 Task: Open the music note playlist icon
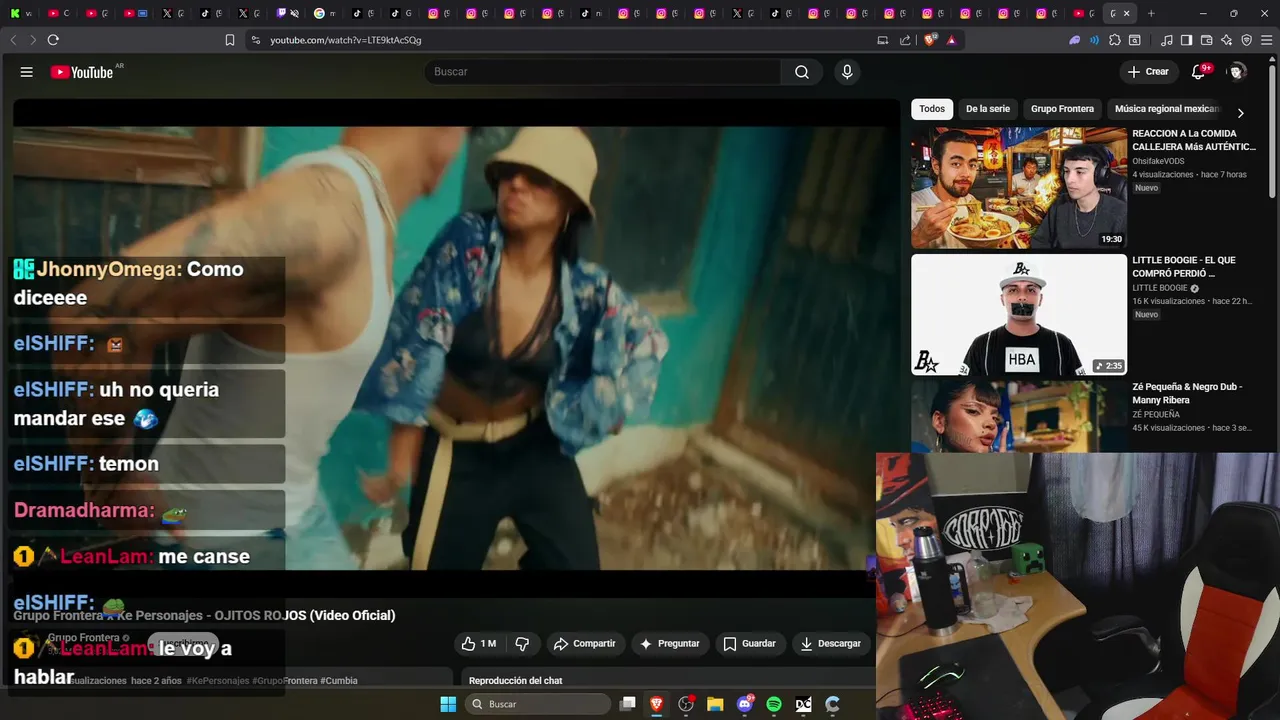tap(1167, 40)
